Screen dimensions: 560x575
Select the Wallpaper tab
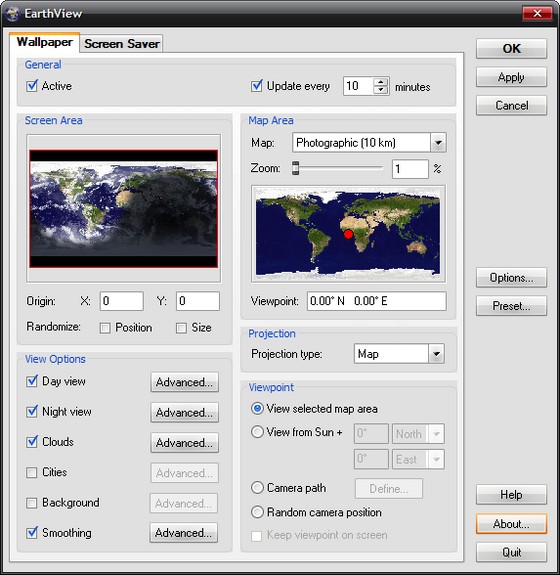[44, 42]
